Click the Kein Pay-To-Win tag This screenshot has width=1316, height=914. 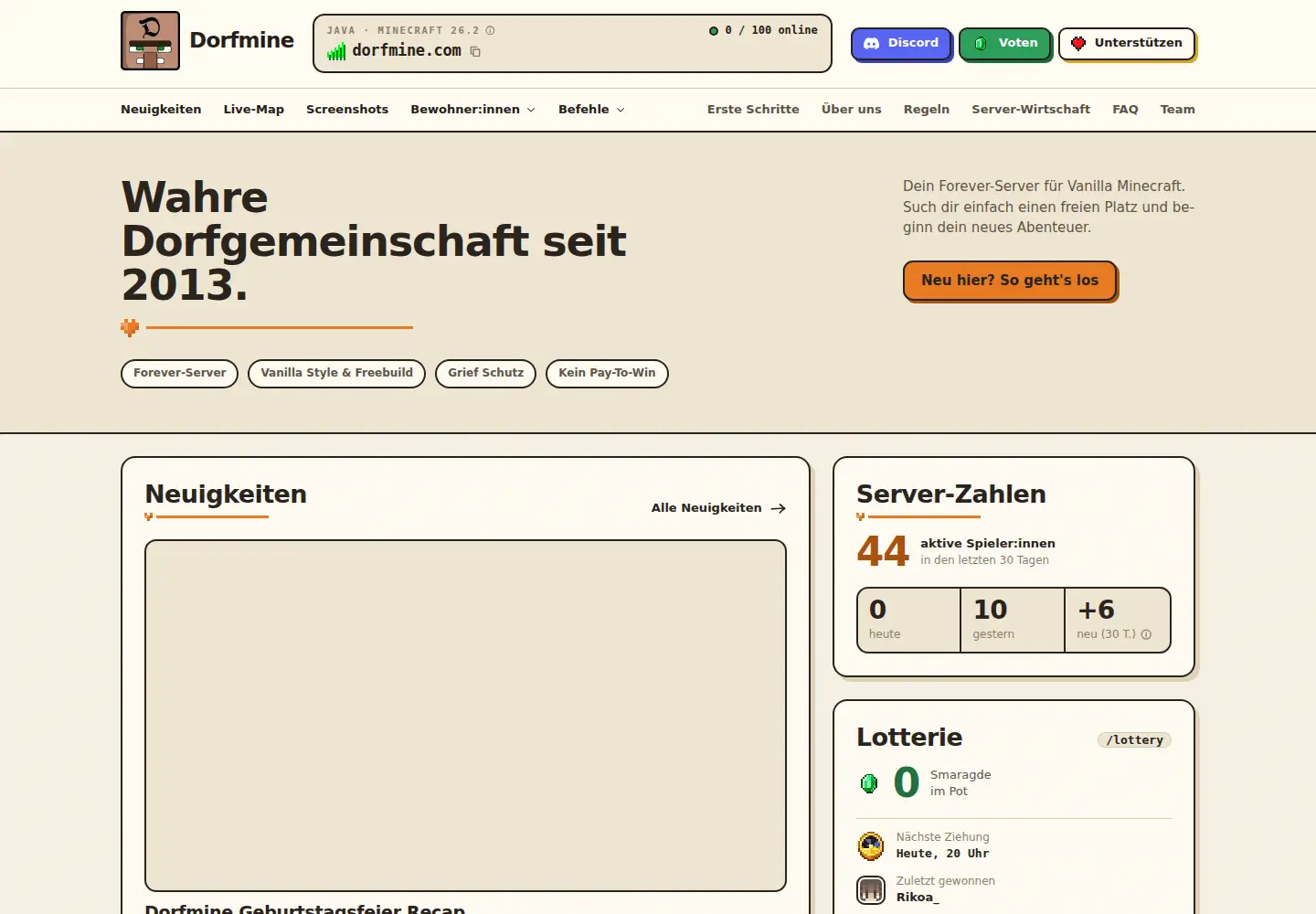(607, 373)
